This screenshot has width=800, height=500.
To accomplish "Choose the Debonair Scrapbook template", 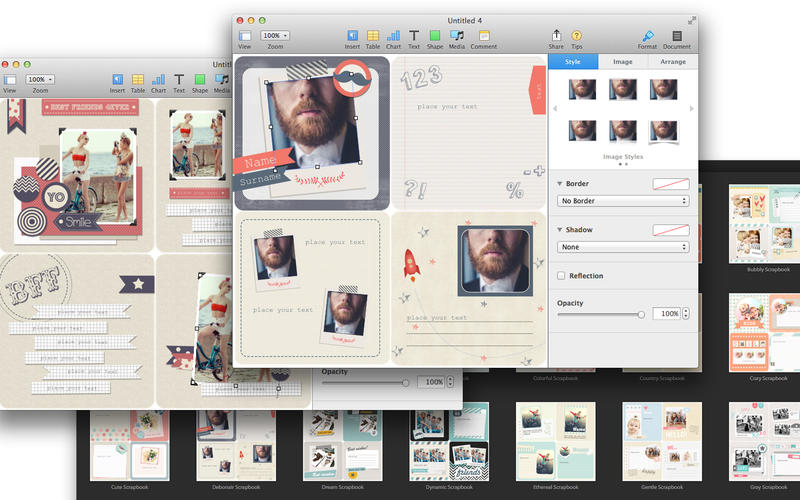I will pyautogui.click(x=236, y=445).
